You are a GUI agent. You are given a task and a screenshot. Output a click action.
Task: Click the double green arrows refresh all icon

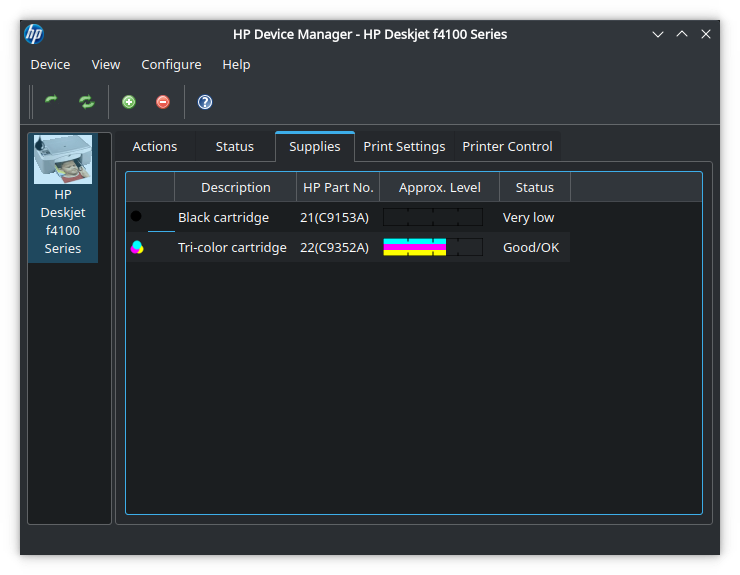tap(87, 101)
